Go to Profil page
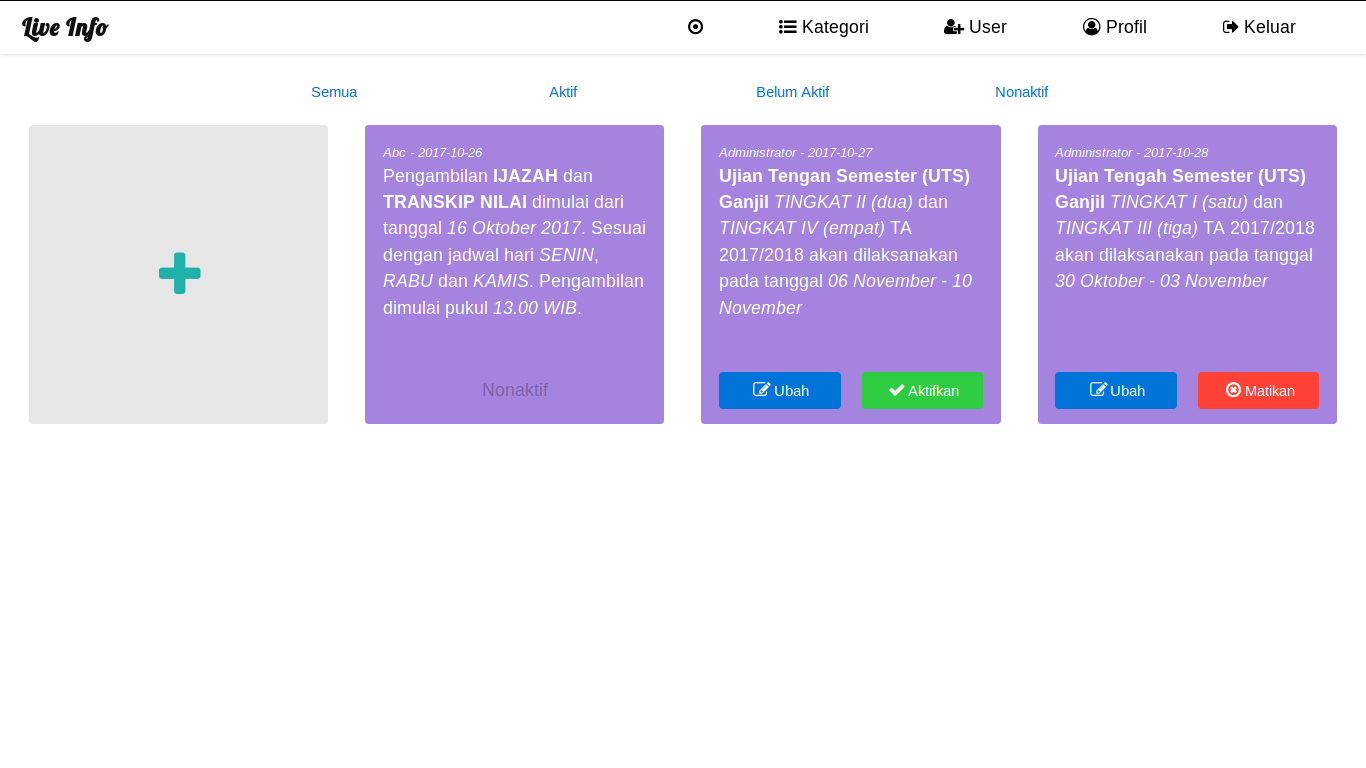The height and width of the screenshot is (768, 1366). pos(1115,27)
